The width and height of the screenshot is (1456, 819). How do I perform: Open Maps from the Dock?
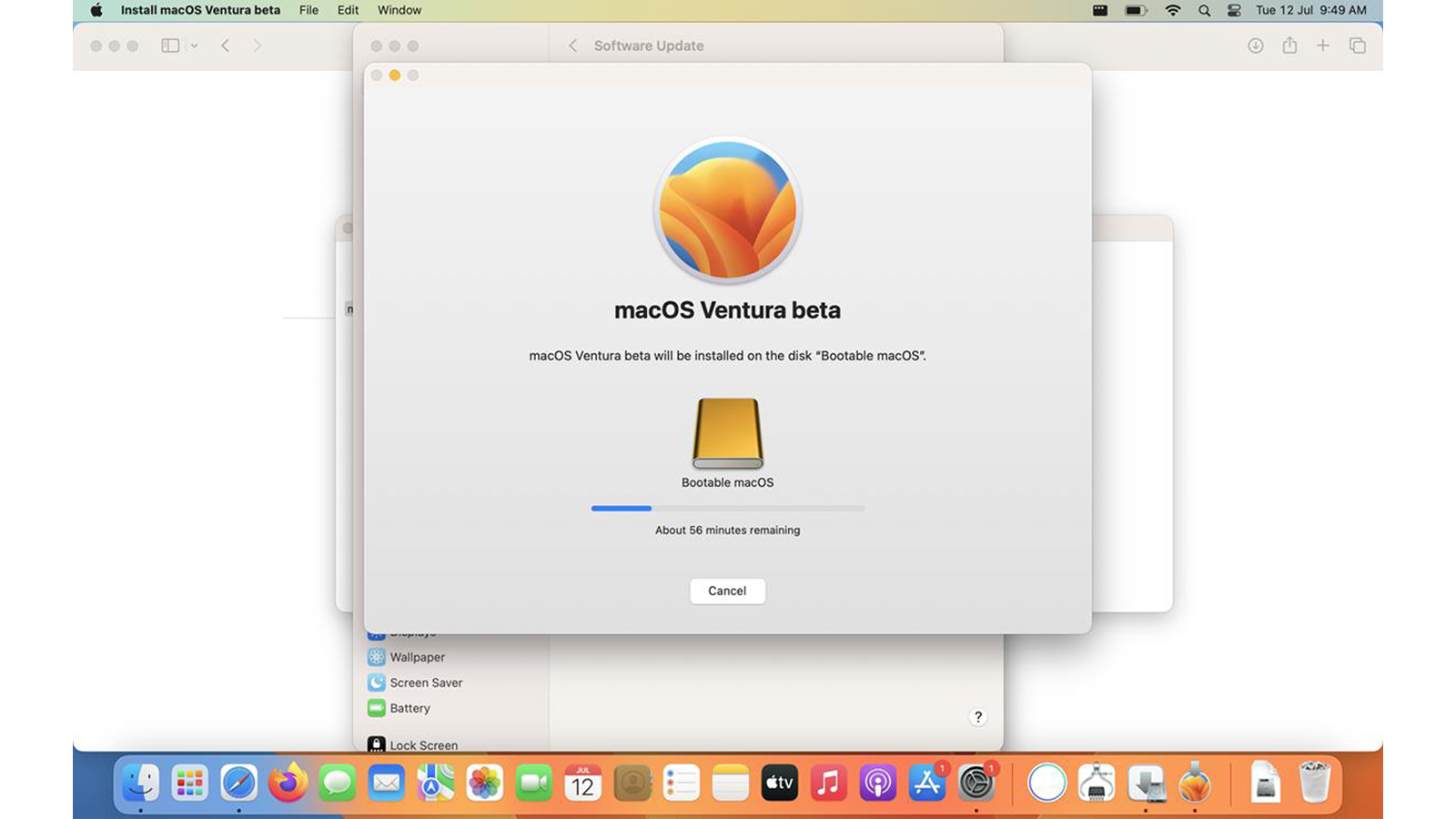pyautogui.click(x=436, y=783)
